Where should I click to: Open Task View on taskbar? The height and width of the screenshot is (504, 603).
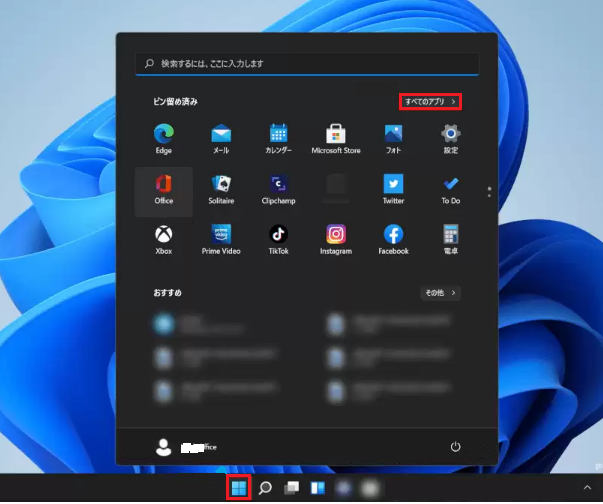point(292,488)
